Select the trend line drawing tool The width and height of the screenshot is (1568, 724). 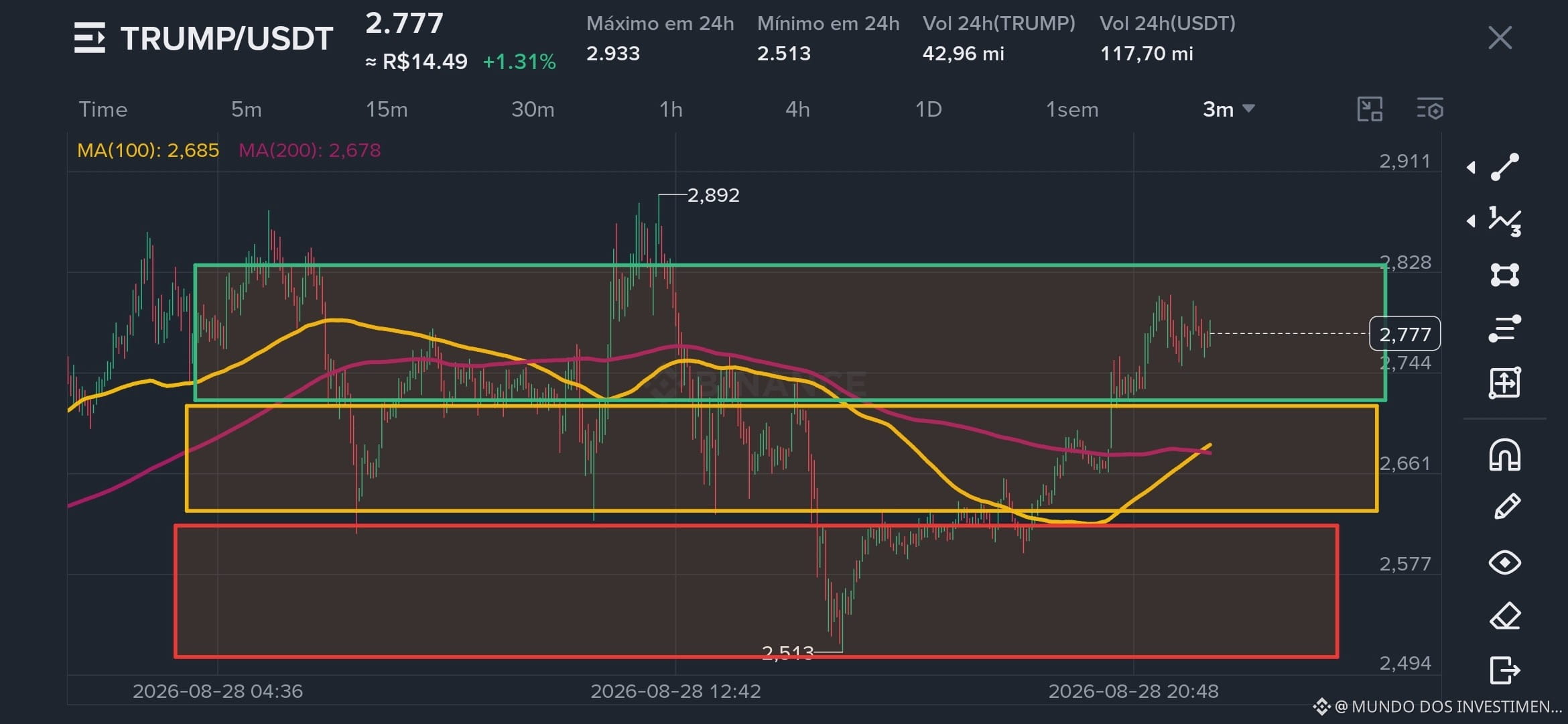1505,167
